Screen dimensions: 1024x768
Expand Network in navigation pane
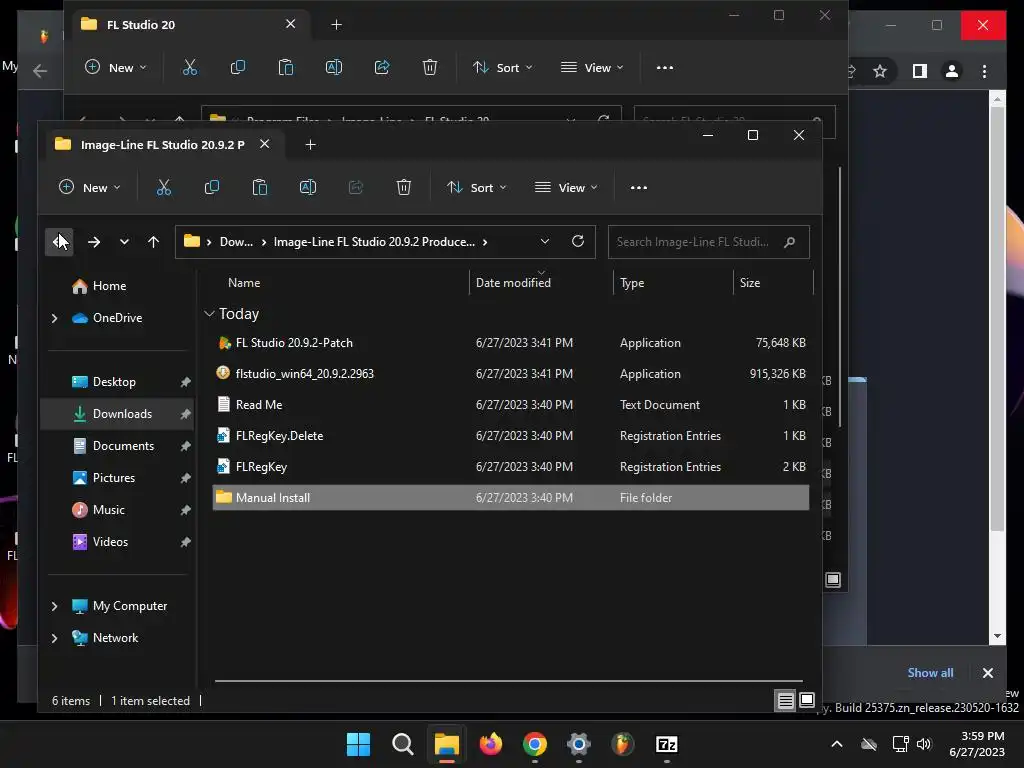pos(55,638)
